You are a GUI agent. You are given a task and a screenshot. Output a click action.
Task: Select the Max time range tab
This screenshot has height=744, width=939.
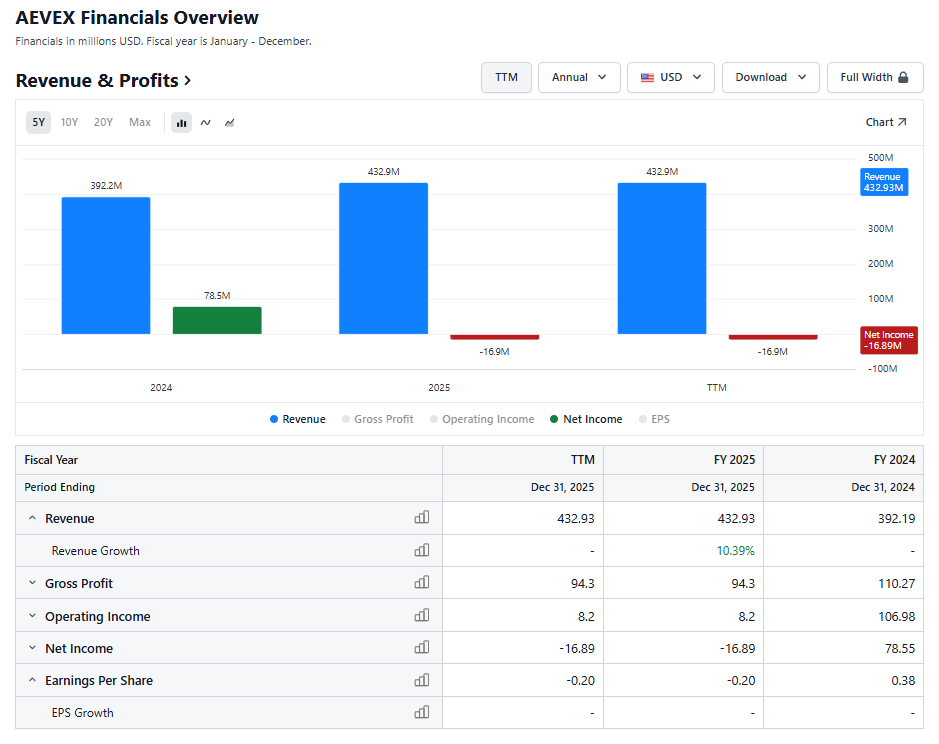[140, 122]
